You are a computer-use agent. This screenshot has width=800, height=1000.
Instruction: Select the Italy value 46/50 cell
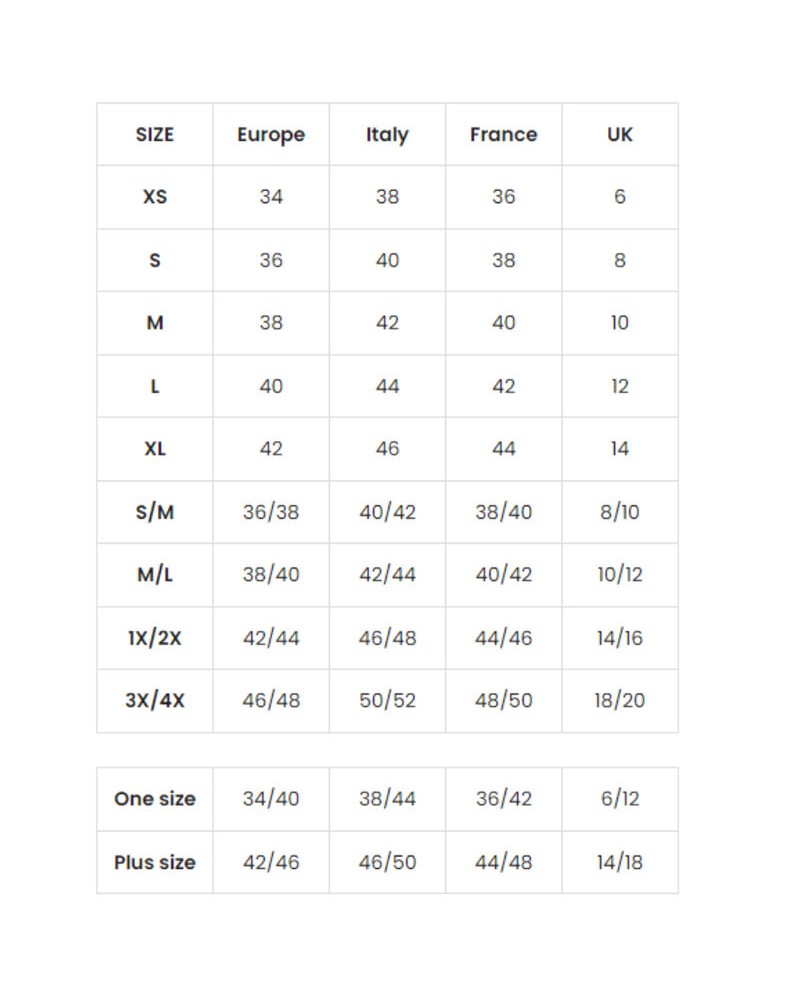[x=387, y=862]
